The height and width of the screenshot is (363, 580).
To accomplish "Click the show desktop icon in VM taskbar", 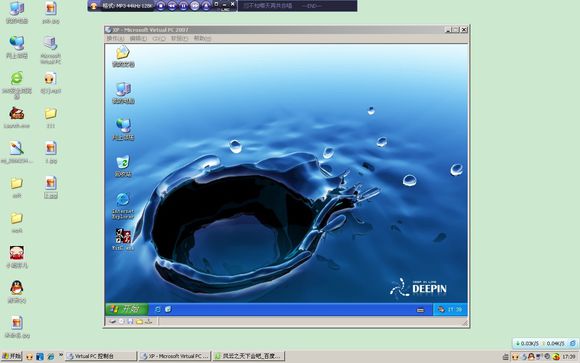I will point(168,309).
